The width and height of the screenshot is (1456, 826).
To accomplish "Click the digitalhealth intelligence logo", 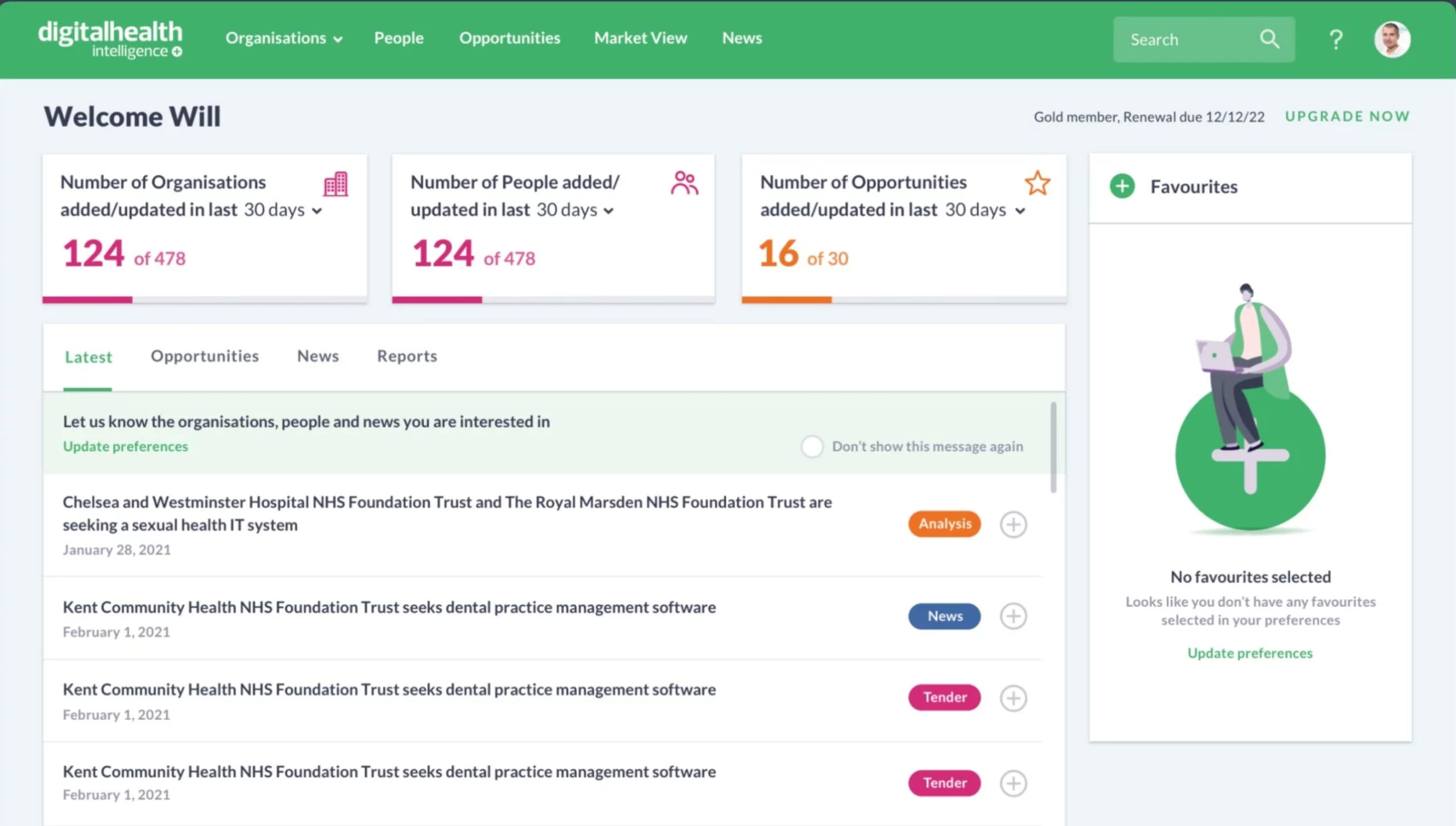I will point(110,39).
